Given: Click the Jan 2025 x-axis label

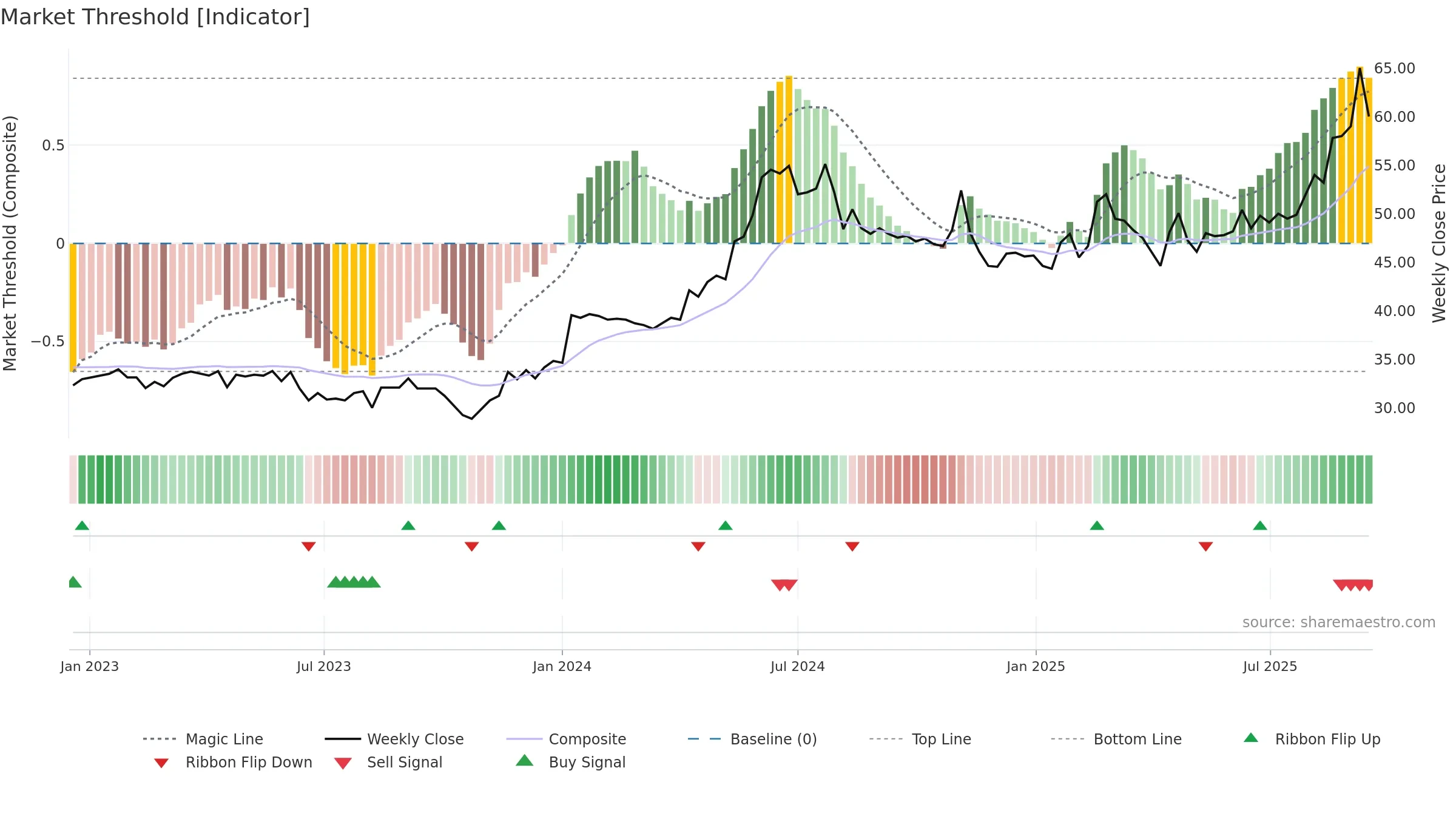Looking at the screenshot, I should click(1036, 666).
